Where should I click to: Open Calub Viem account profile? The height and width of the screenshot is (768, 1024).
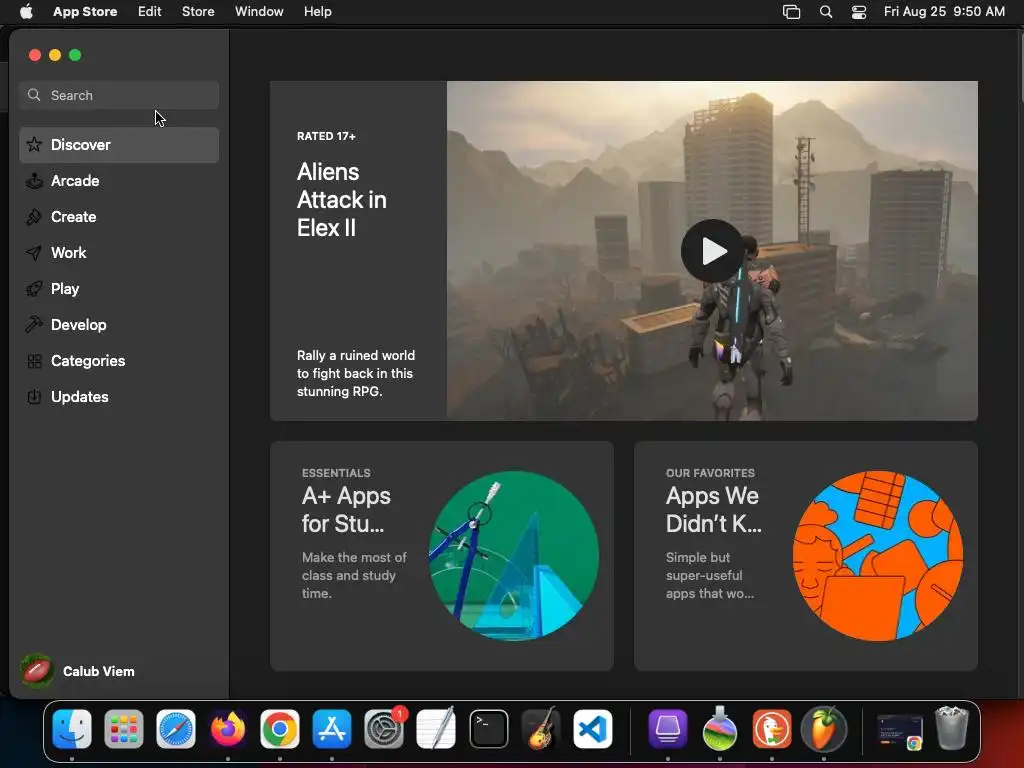tap(78, 671)
